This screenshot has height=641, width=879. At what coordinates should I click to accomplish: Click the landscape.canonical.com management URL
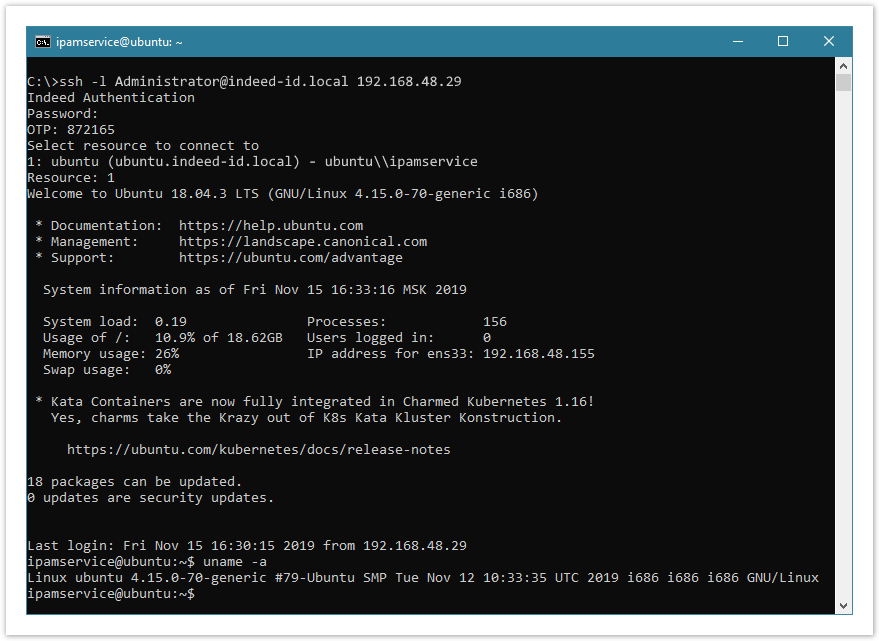pyautogui.click(x=303, y=242)
